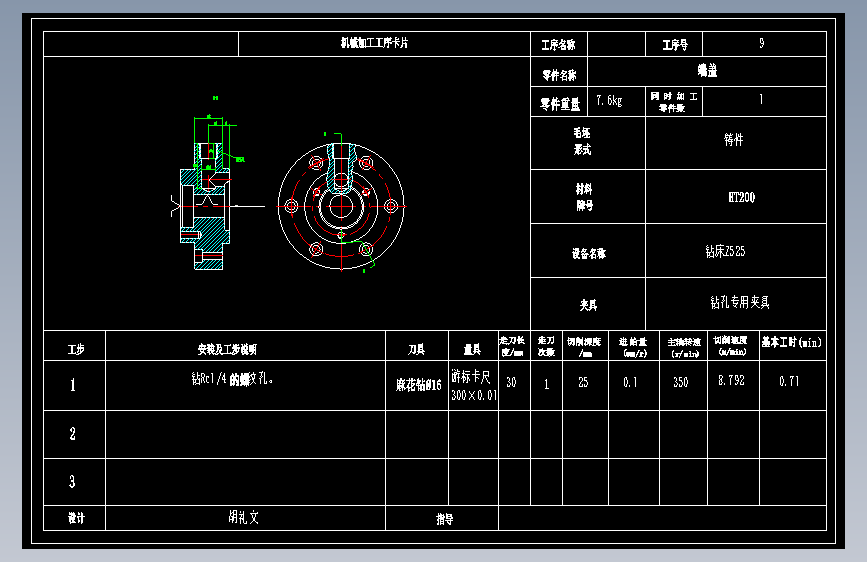Click the 毛坯形式 label cell
867x562 pixels.
(x=588, y=143)
